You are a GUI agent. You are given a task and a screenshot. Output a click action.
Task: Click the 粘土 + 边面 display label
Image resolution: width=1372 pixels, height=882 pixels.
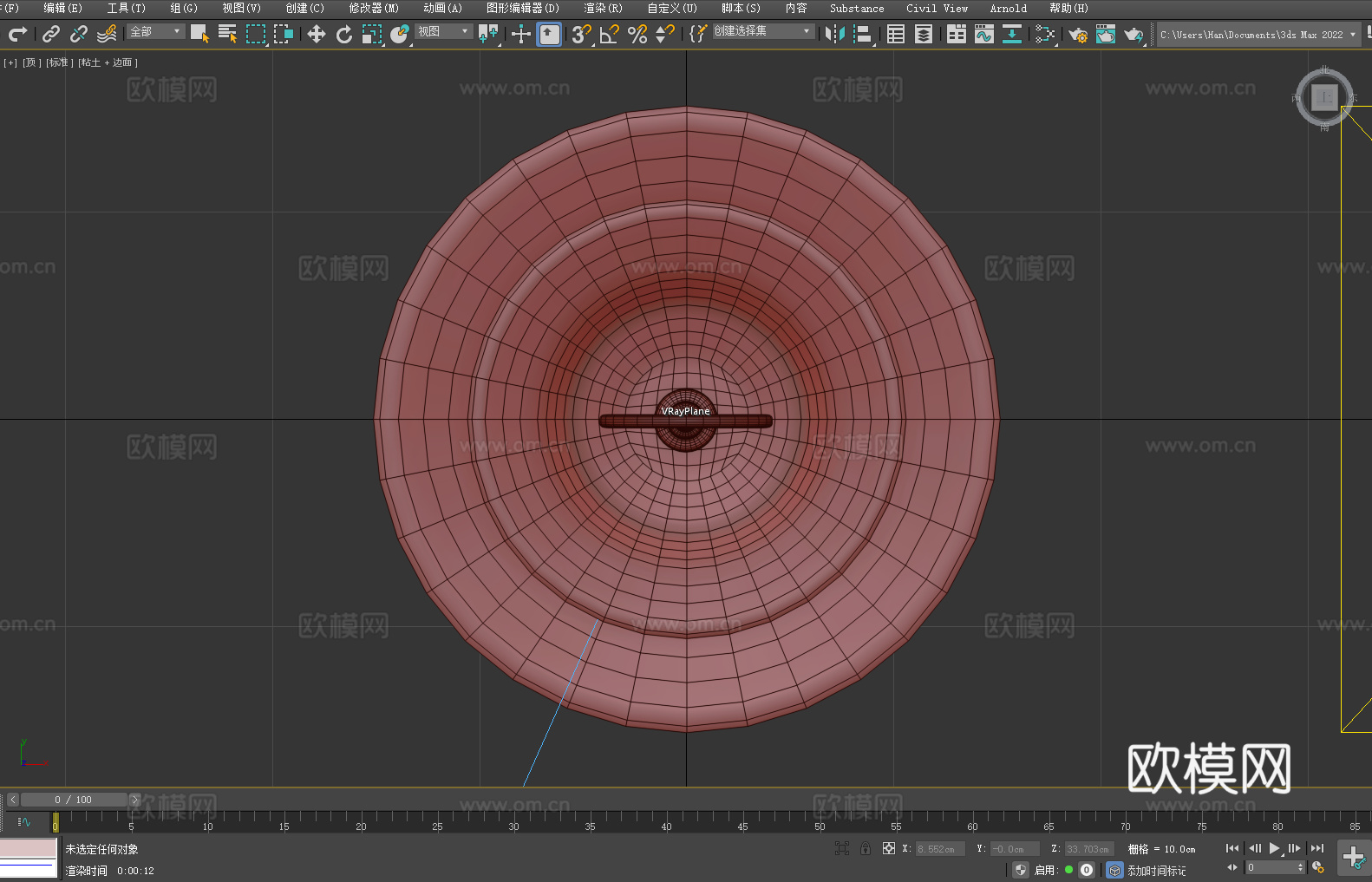pyautogui.click(x=108, y=62)
